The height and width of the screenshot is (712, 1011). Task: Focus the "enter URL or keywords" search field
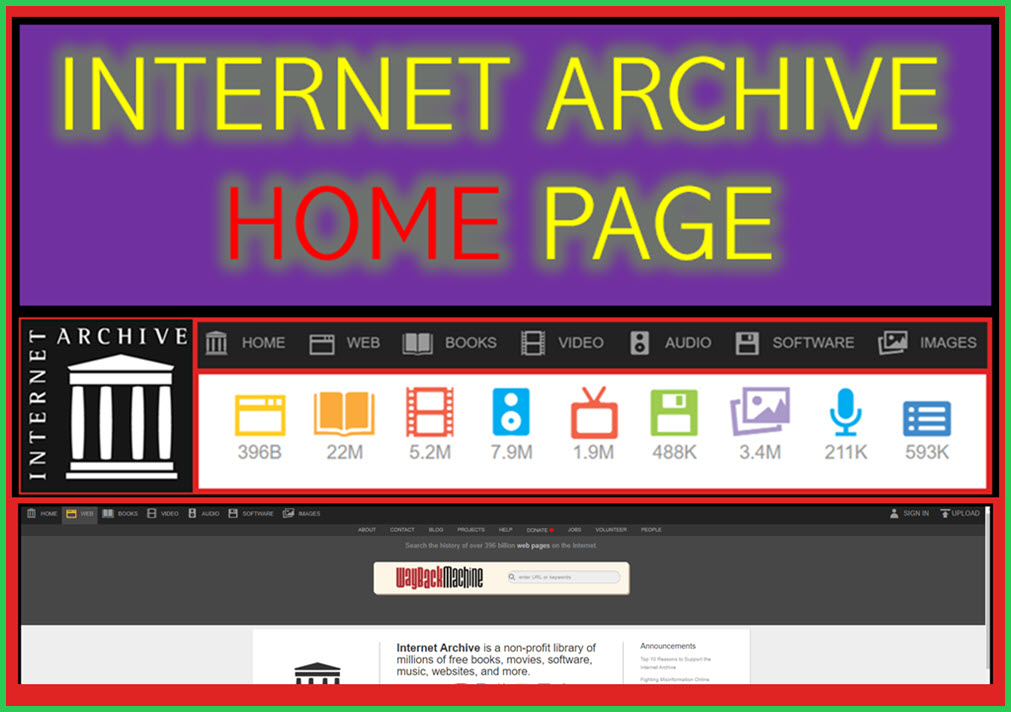(564, 577)
